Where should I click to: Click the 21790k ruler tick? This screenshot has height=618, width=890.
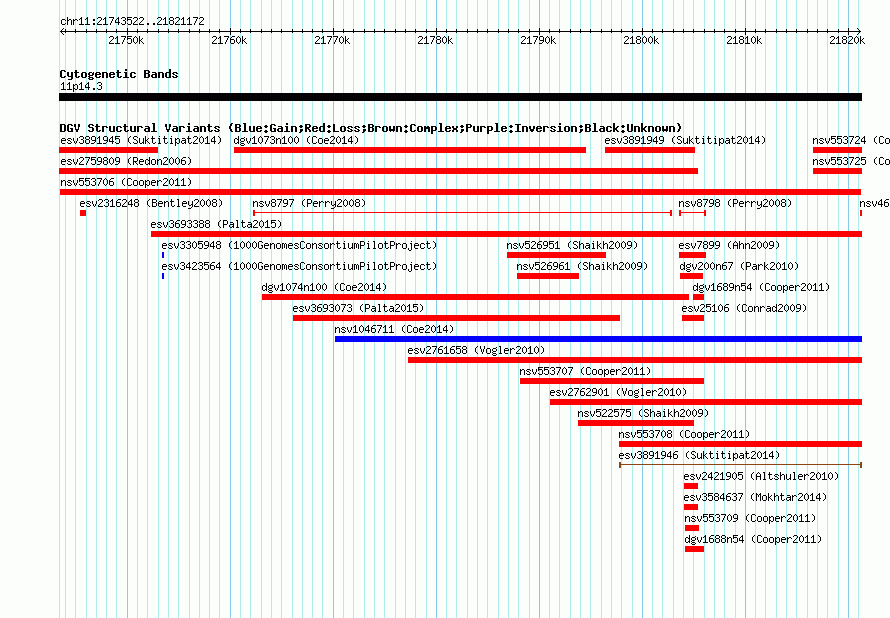coord(538,40)
